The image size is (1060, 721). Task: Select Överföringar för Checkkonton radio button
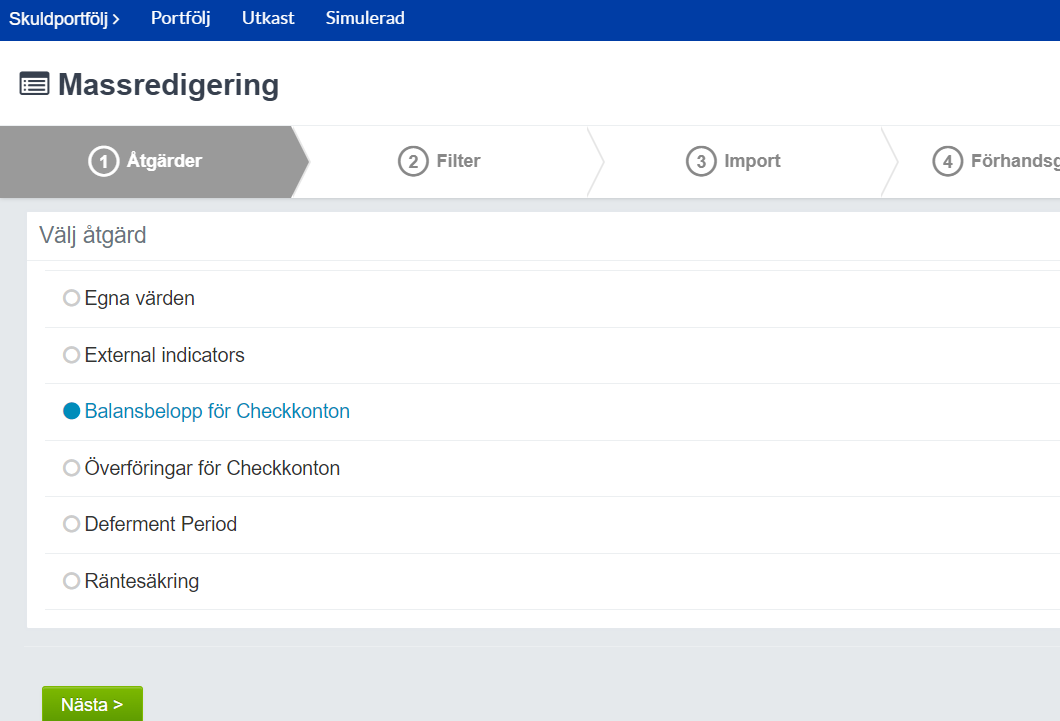coord(71,468)
